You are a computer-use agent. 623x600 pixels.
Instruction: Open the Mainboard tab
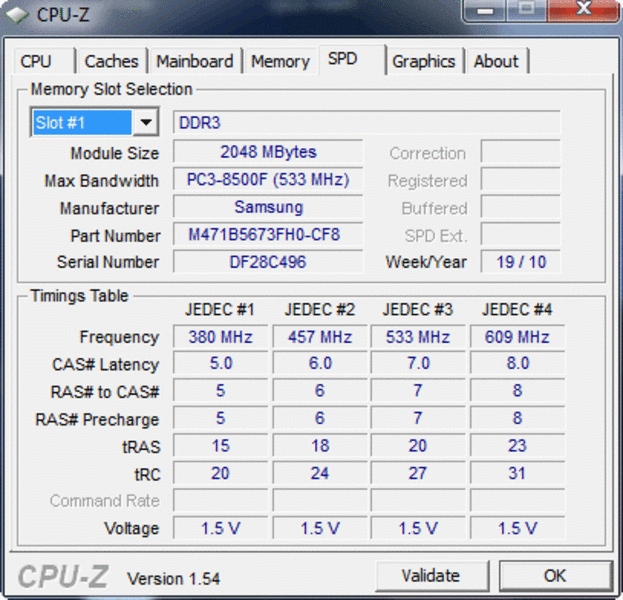195,61
